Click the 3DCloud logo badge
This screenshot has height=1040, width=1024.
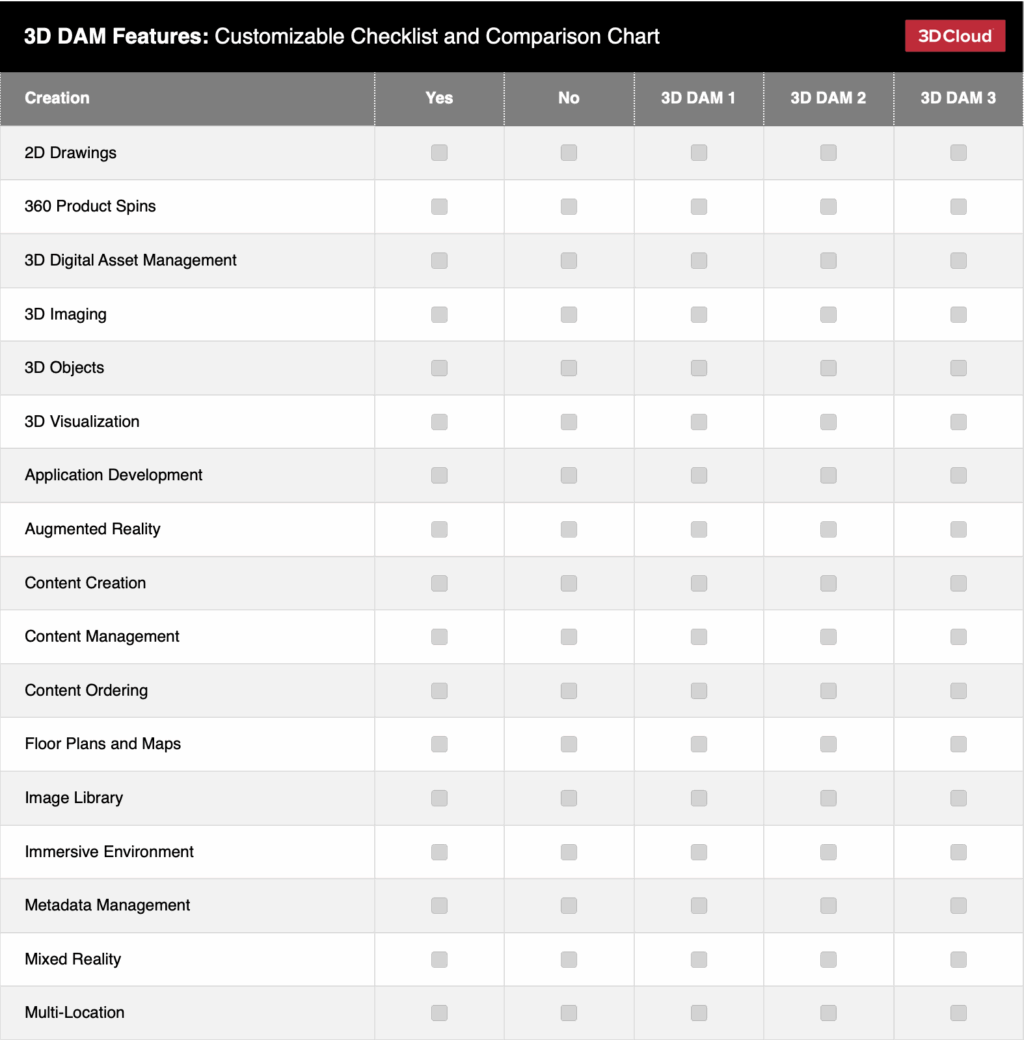point(954,36)
